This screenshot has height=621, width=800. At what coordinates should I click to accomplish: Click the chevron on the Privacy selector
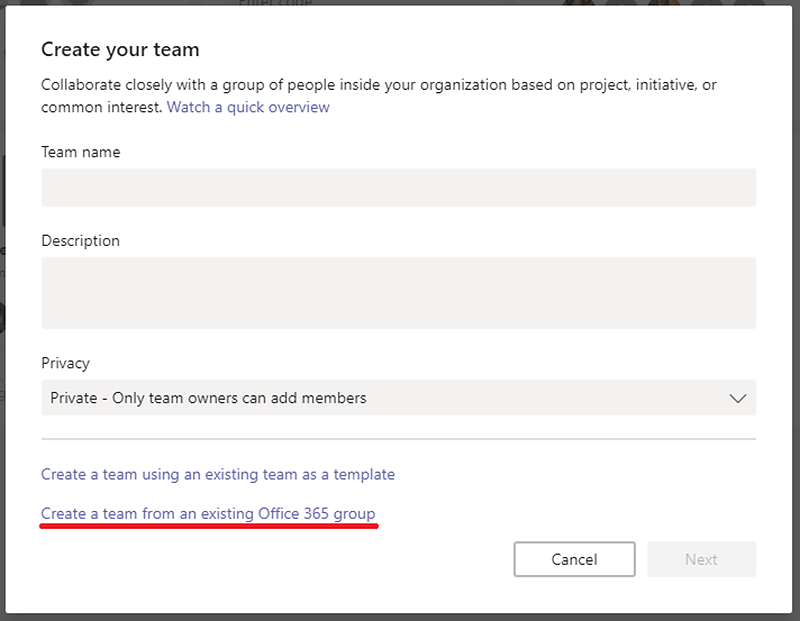[739, 398]
